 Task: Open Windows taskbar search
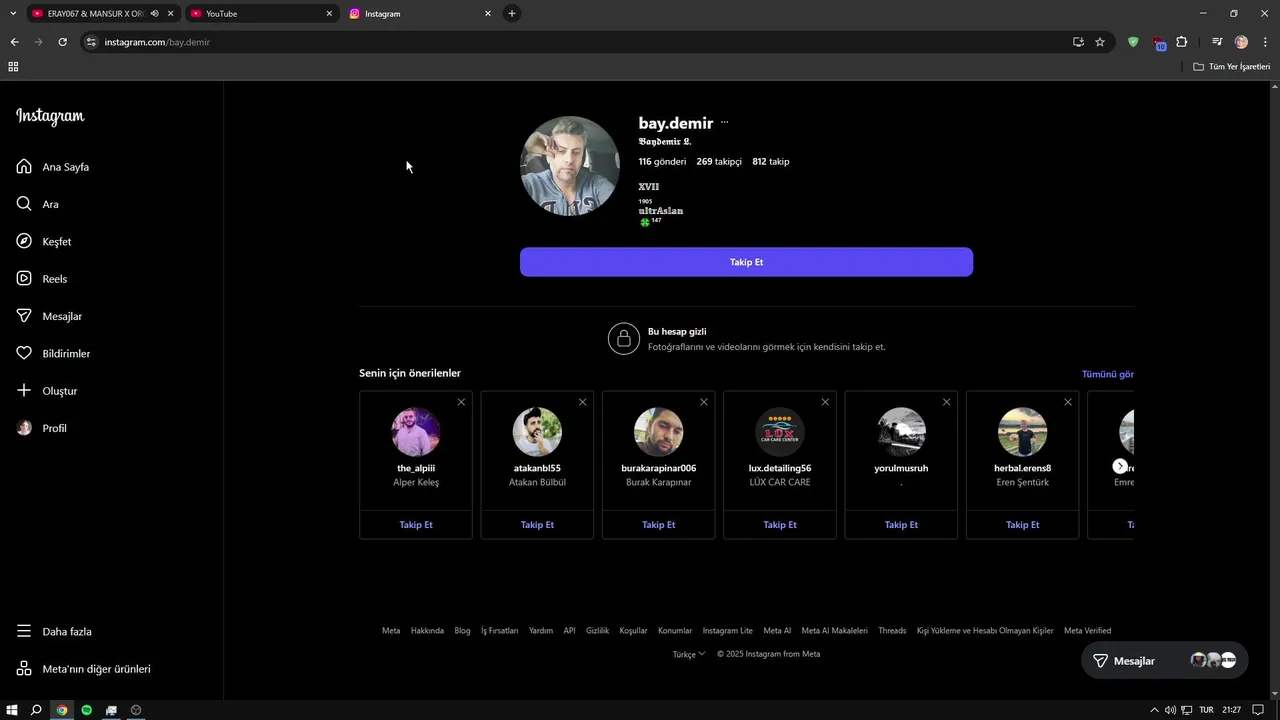point(36,710)
